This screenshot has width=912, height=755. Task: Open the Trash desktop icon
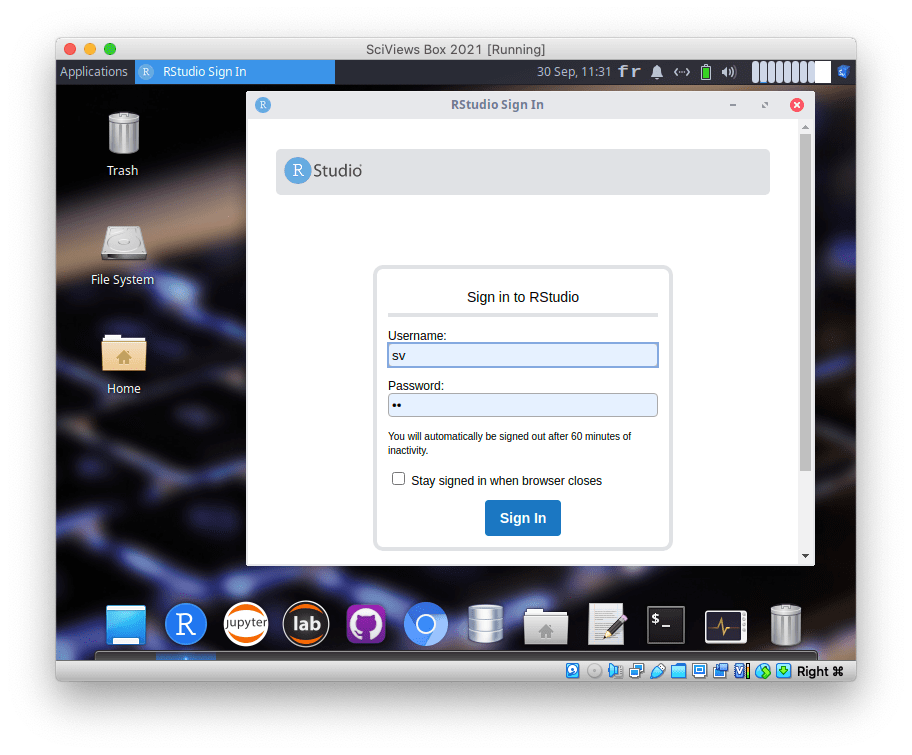tap(123, 143)
